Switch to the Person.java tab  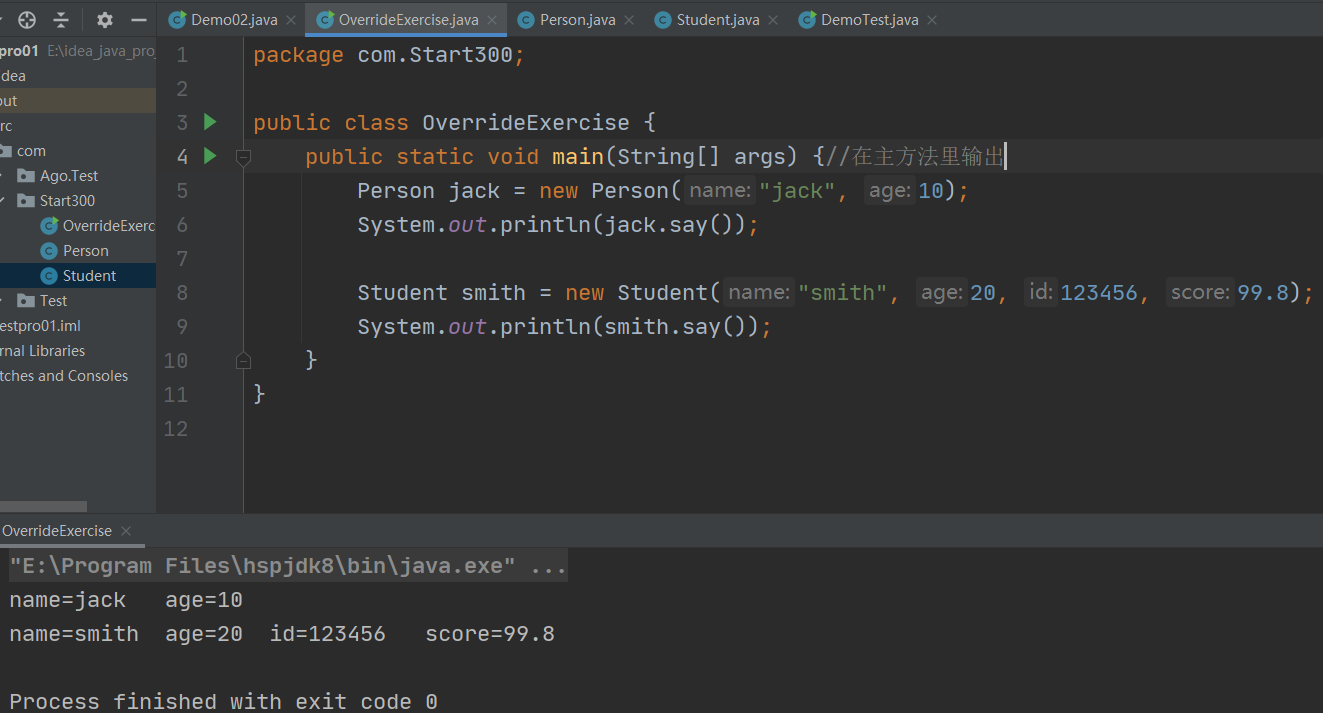click(x=577, y=20)
